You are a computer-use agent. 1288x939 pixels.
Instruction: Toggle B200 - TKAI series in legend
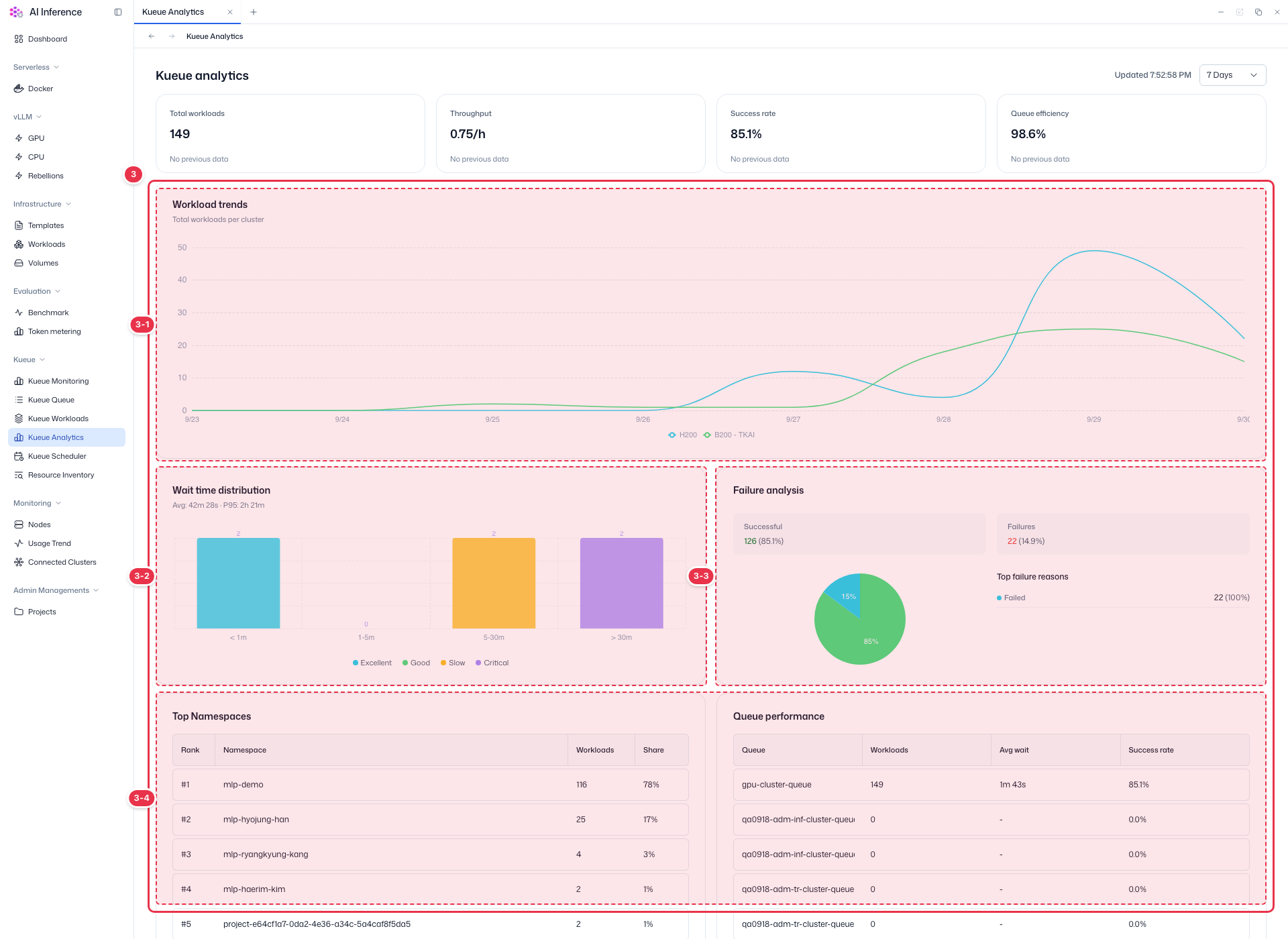(729, 435)
